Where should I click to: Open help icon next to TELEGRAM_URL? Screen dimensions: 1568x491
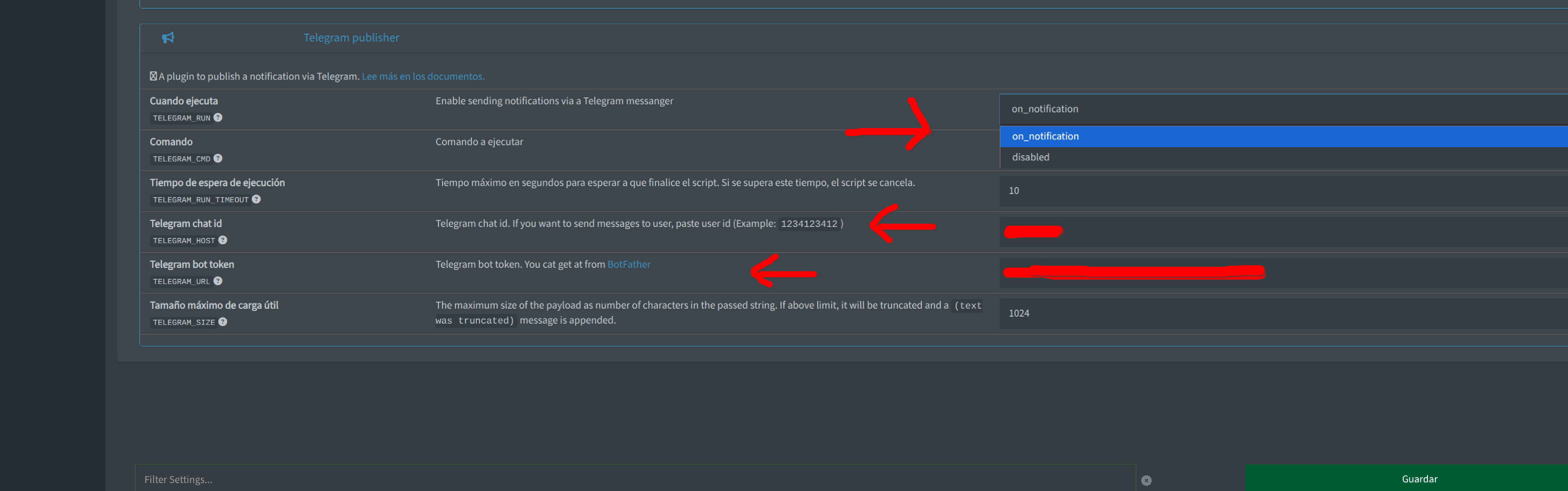pos(218,281)
